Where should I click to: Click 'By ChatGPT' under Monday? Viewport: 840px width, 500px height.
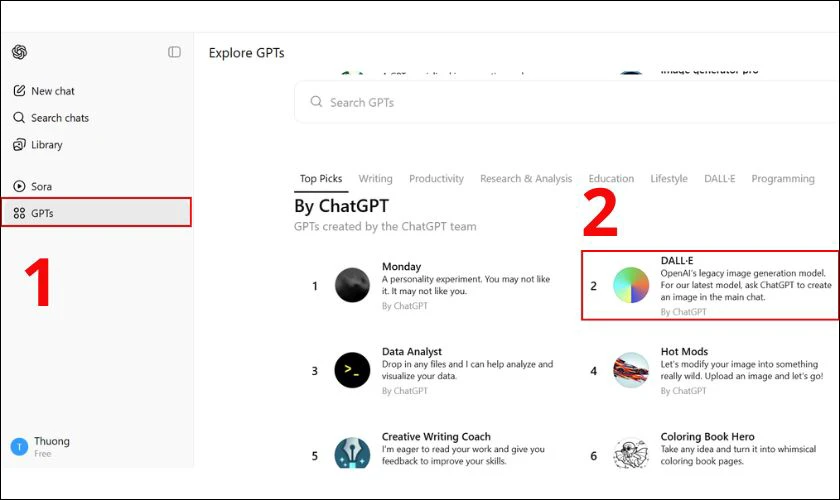(x=404, y=306)
